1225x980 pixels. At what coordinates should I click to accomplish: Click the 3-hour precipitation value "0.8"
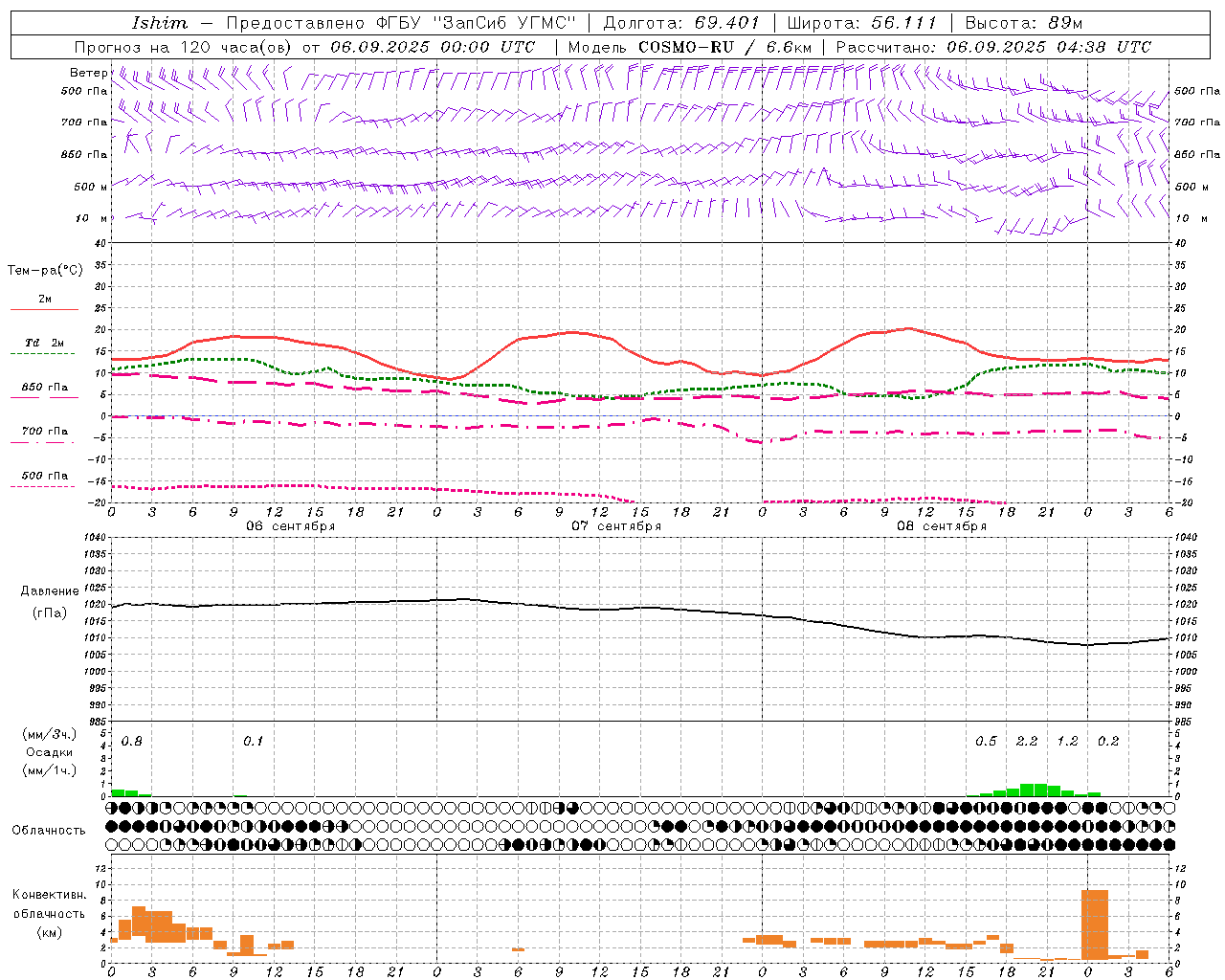click(x=132, y=741)
